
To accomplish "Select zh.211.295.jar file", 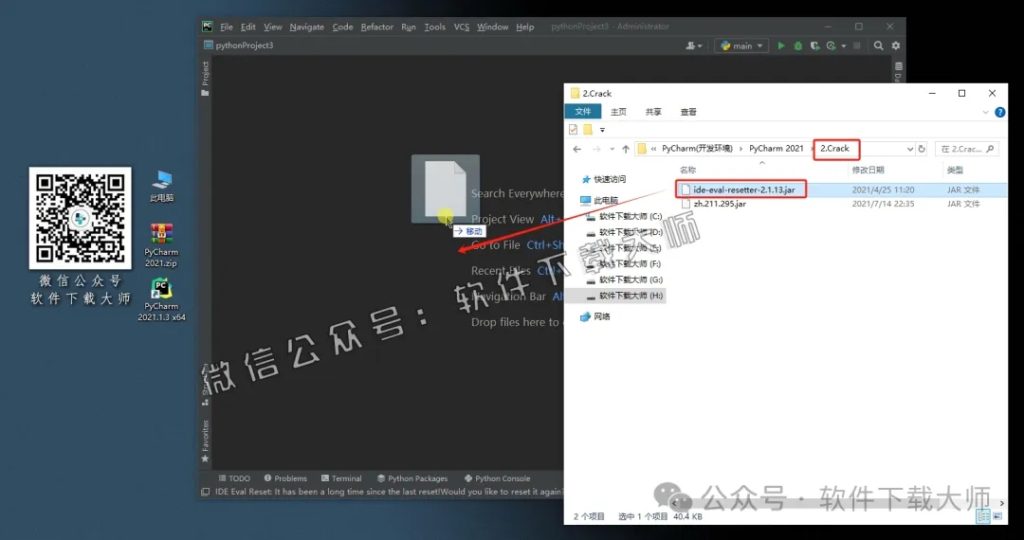I will [x=720, y=204].
